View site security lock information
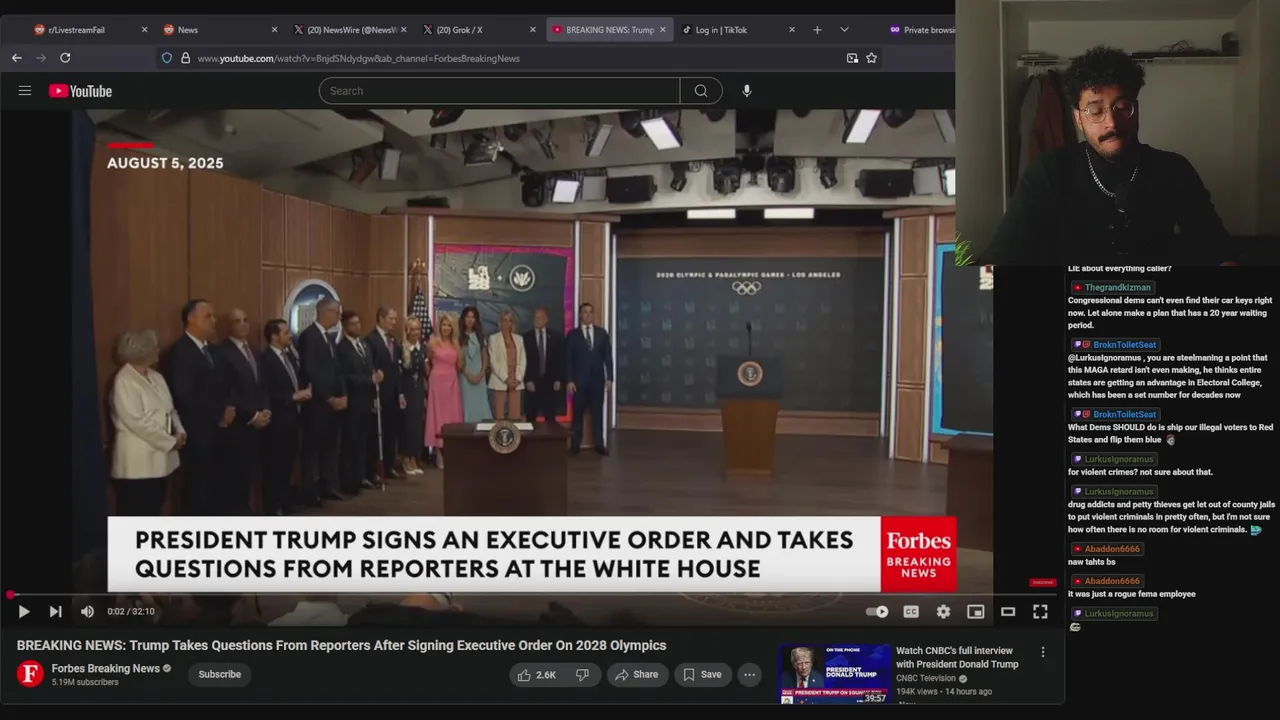 pos(185,58)
